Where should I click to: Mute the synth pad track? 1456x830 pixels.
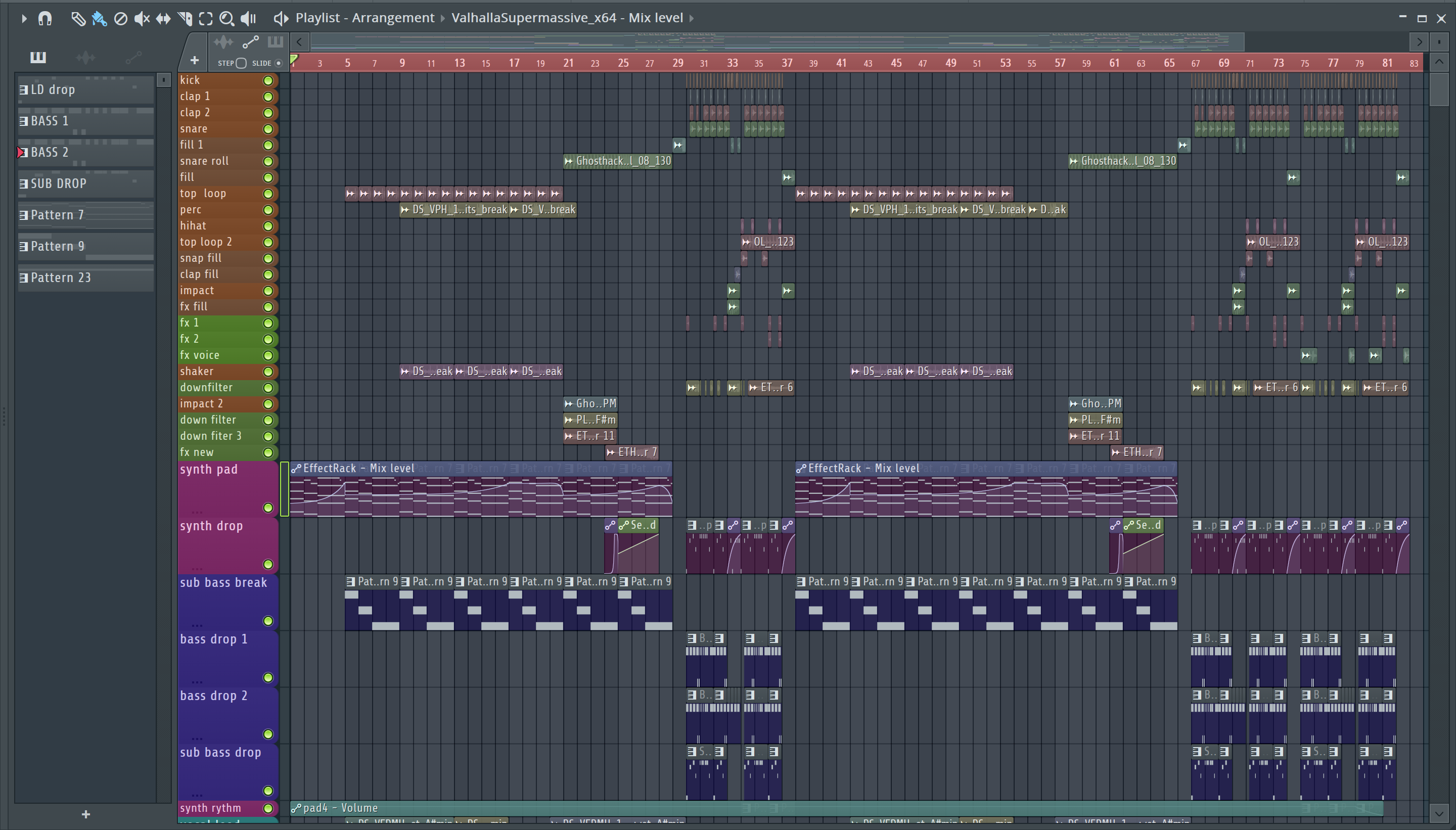267,508
